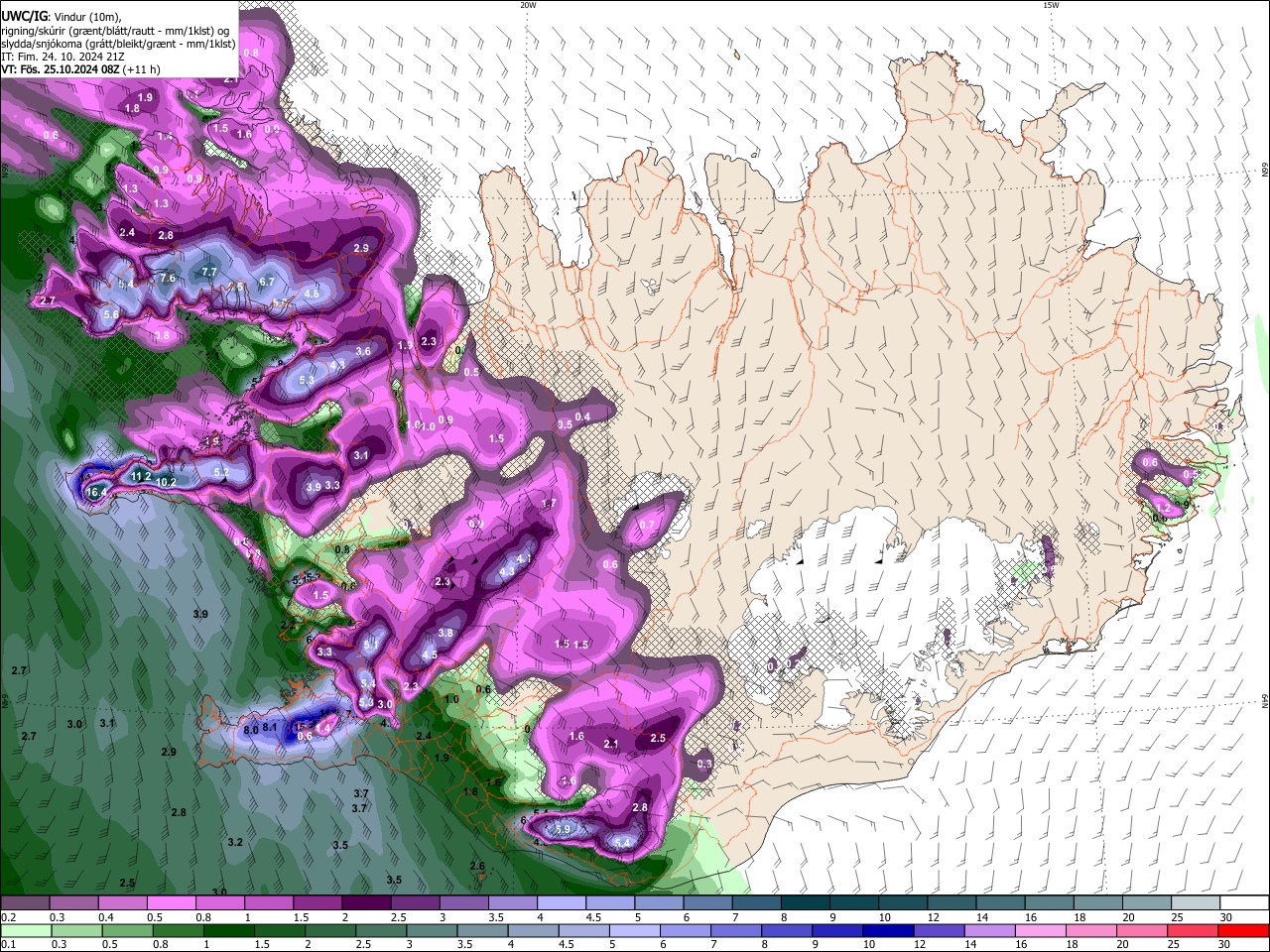Click the 16.4 precipitation value on the map
Image resolution: width=1270 pixels, height=952 pixels.
coord(96,492)
